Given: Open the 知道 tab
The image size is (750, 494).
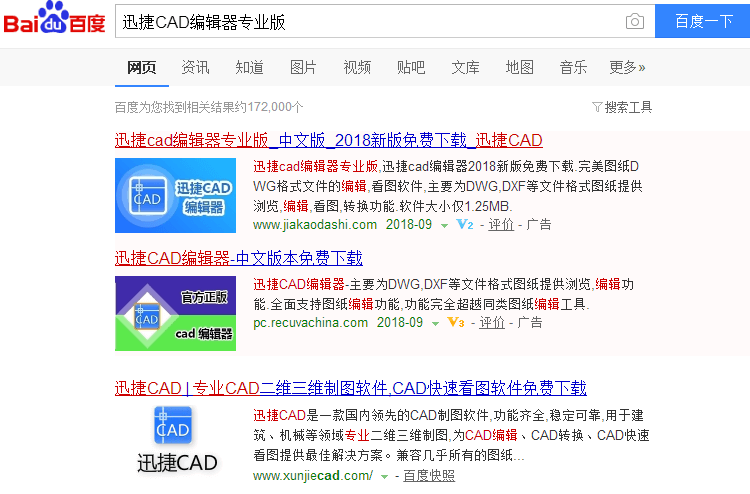Looking at the screenshot, I should (249, 67).
